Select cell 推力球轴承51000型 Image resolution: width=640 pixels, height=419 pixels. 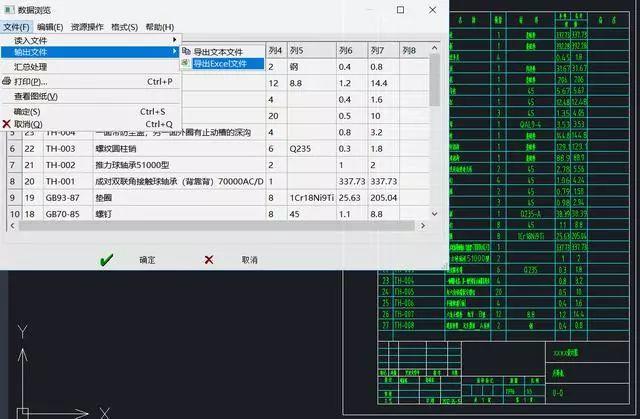180,165
